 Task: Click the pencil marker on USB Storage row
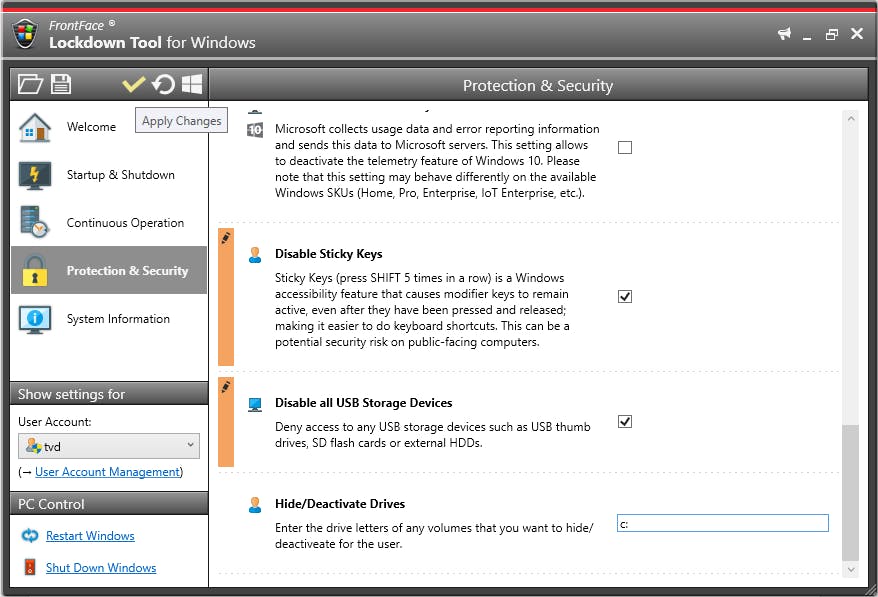click(226, 386)
